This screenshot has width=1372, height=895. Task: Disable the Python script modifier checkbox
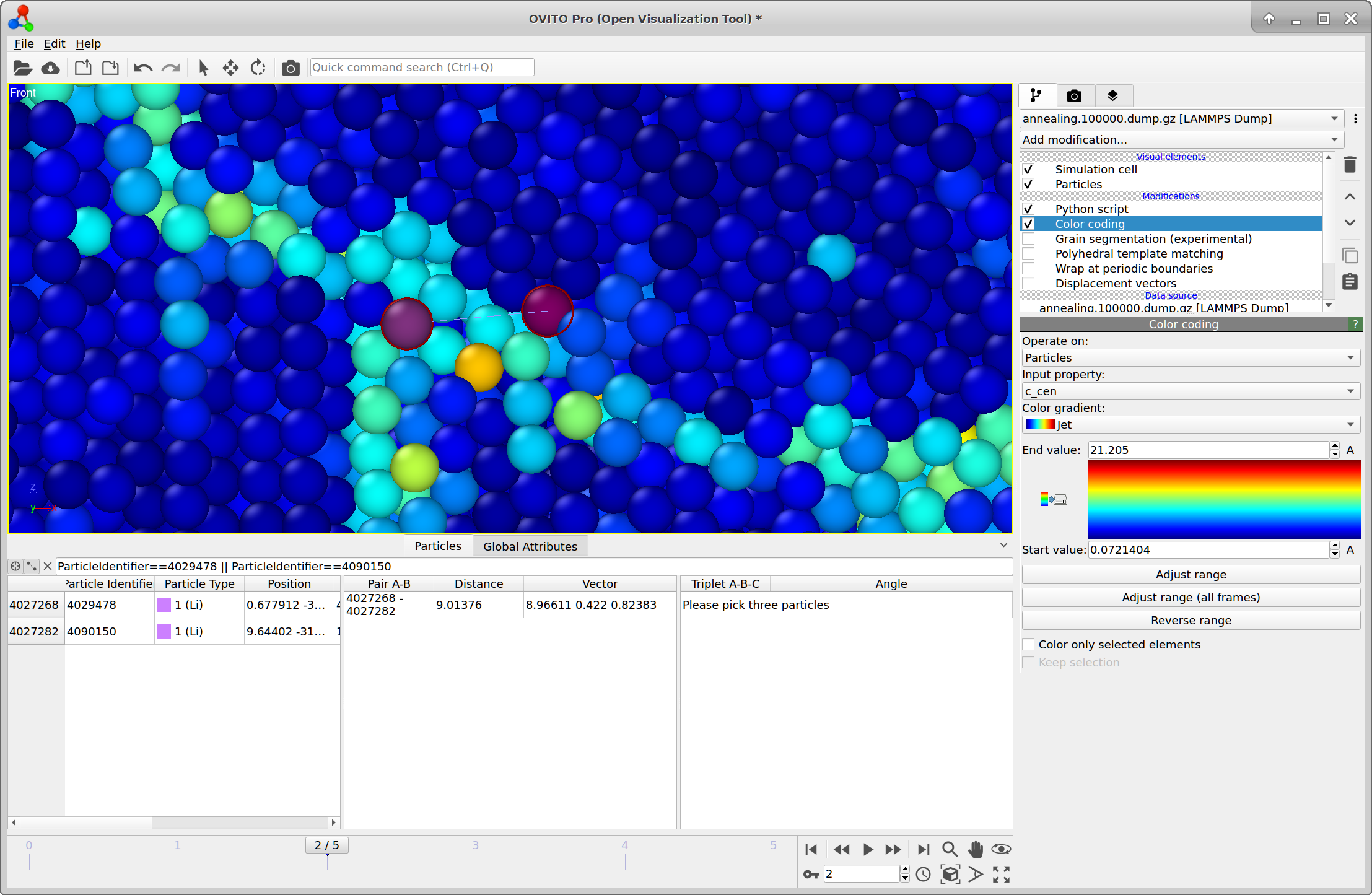(1028, 209)
